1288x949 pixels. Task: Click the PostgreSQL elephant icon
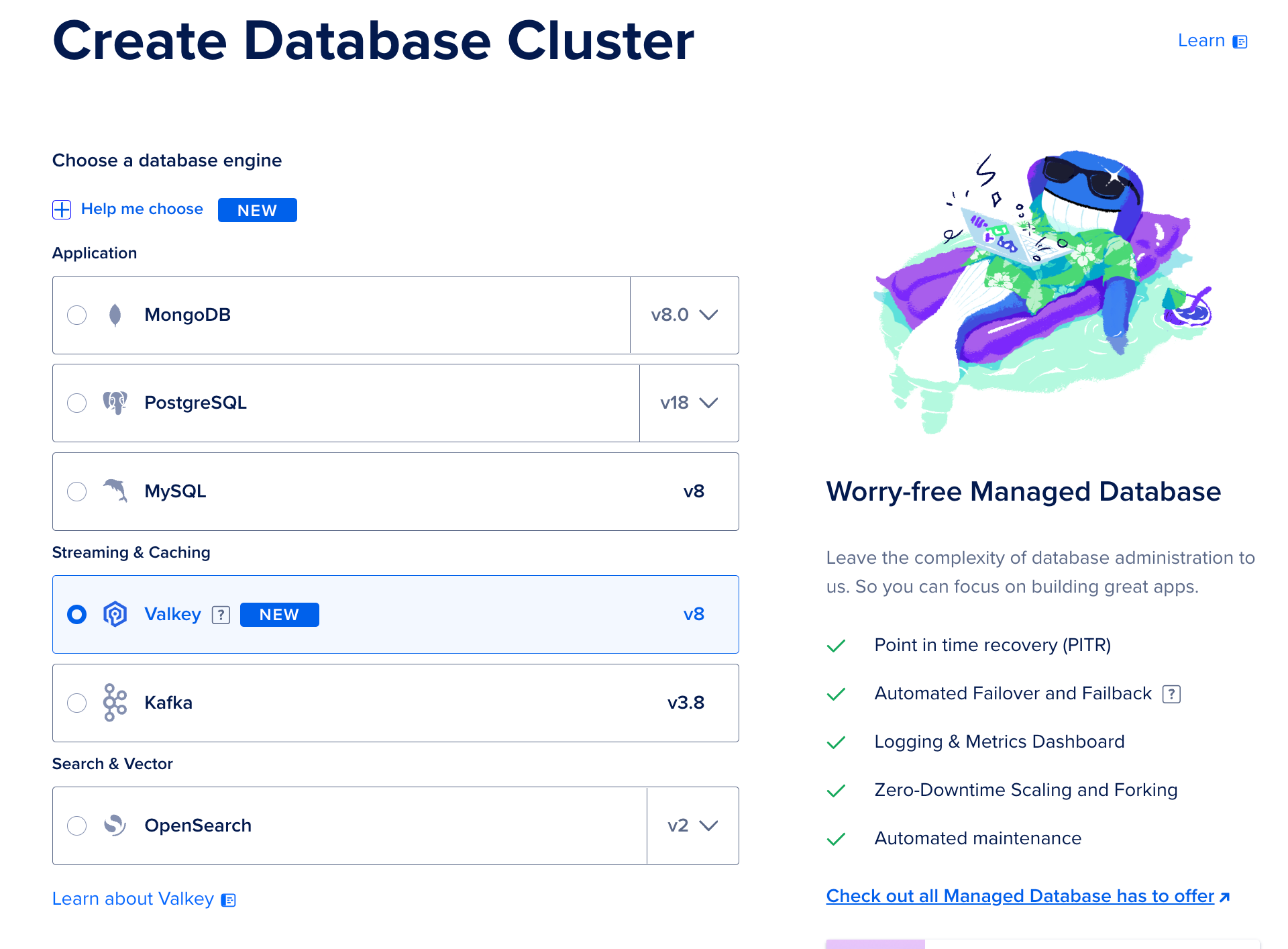115,403
